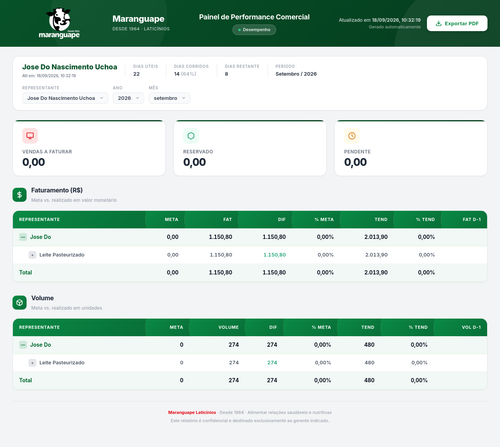The width and height of the screenshot is (500, 447).
Task: Click the Atualizado em timestamp text
Action: [380, 20]
